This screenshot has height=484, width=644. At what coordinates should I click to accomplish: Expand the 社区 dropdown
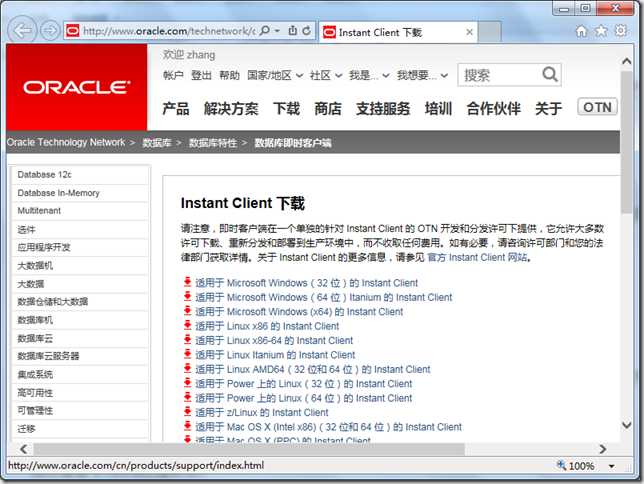coord(326,75)
